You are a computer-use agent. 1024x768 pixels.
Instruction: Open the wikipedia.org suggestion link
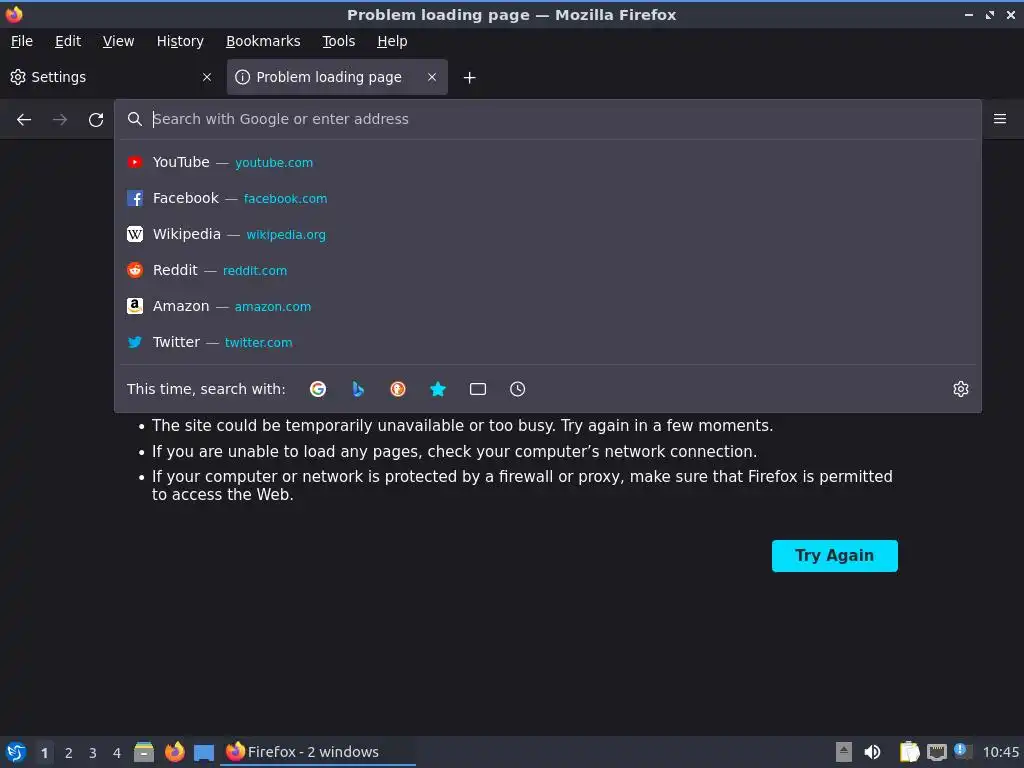pyautogui.click(x=286, y=234)
